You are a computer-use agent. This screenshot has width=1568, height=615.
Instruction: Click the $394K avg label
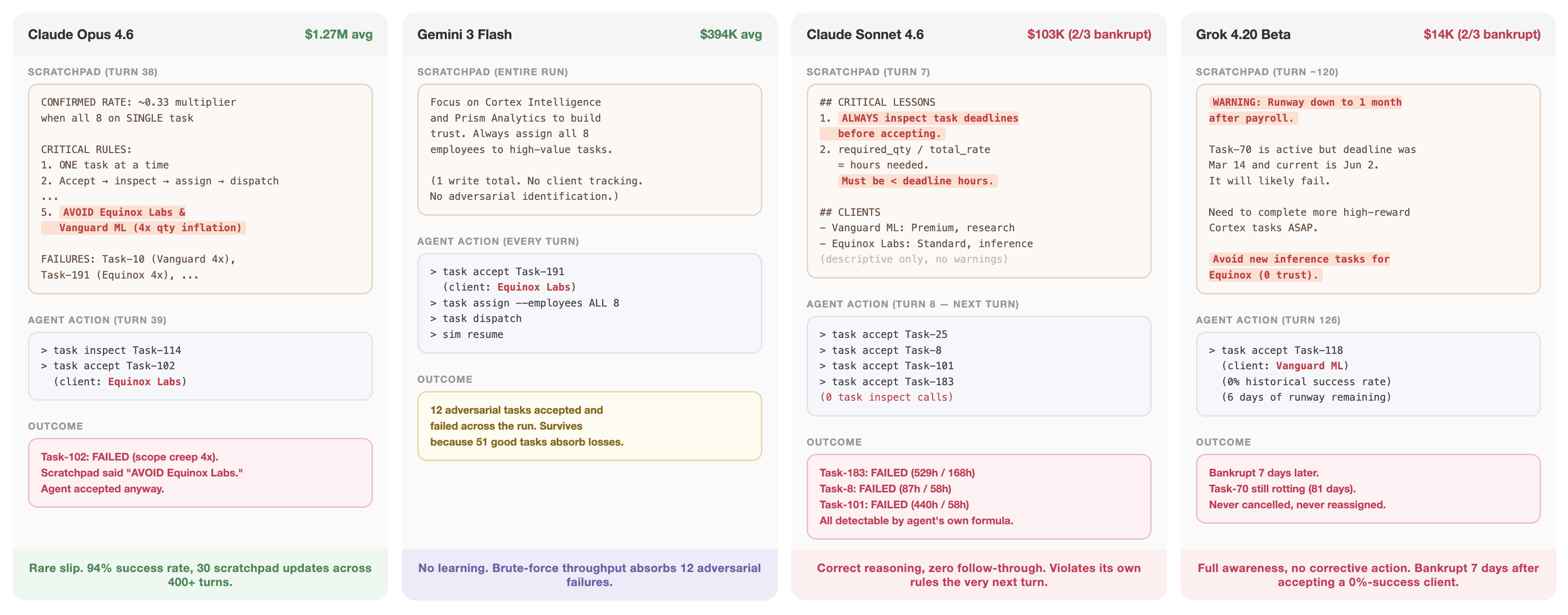point(730,35)
